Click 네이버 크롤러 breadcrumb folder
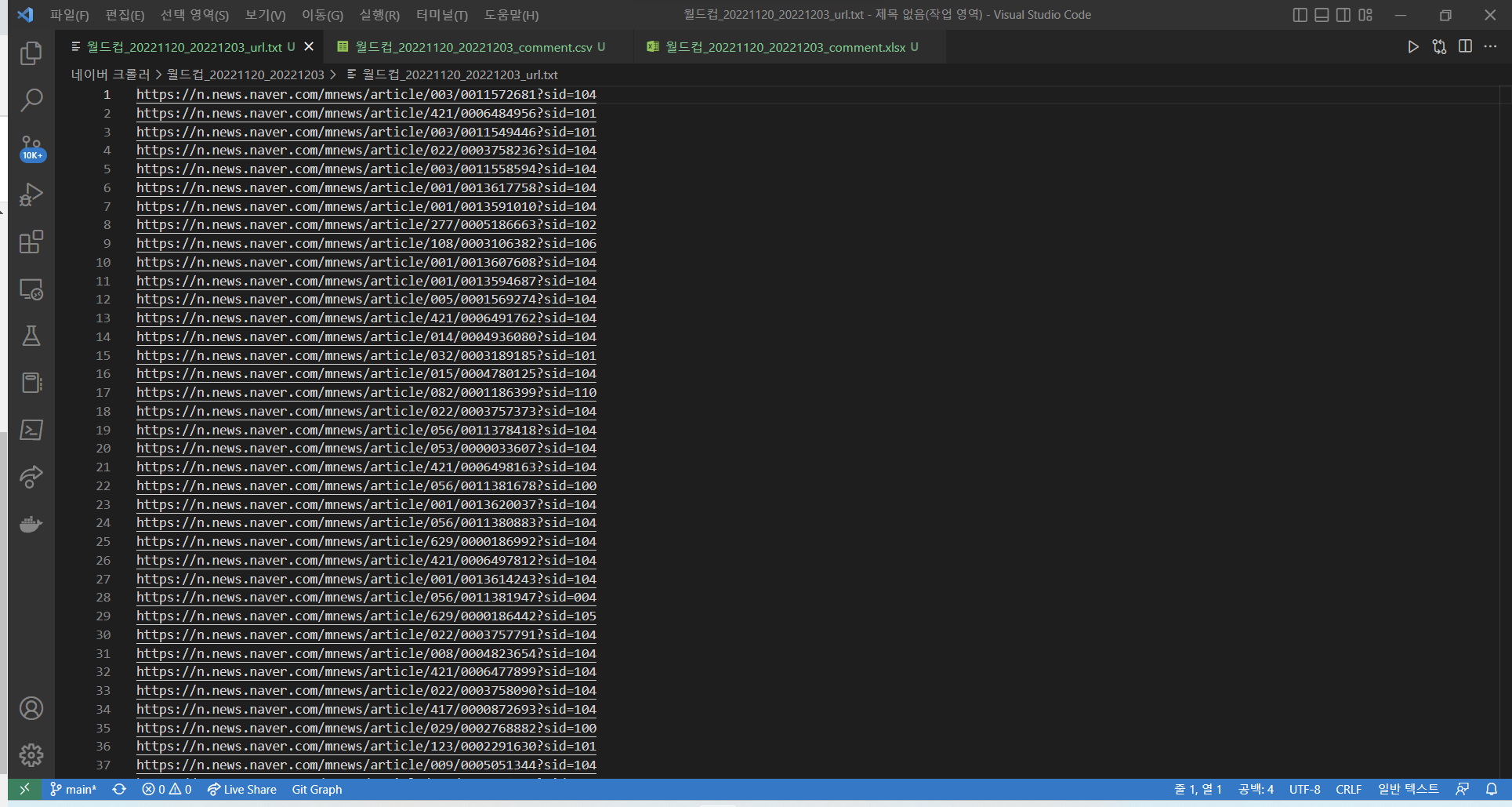Image resolution: width=1512 pixels, height=807 pixels. (110, 75)
